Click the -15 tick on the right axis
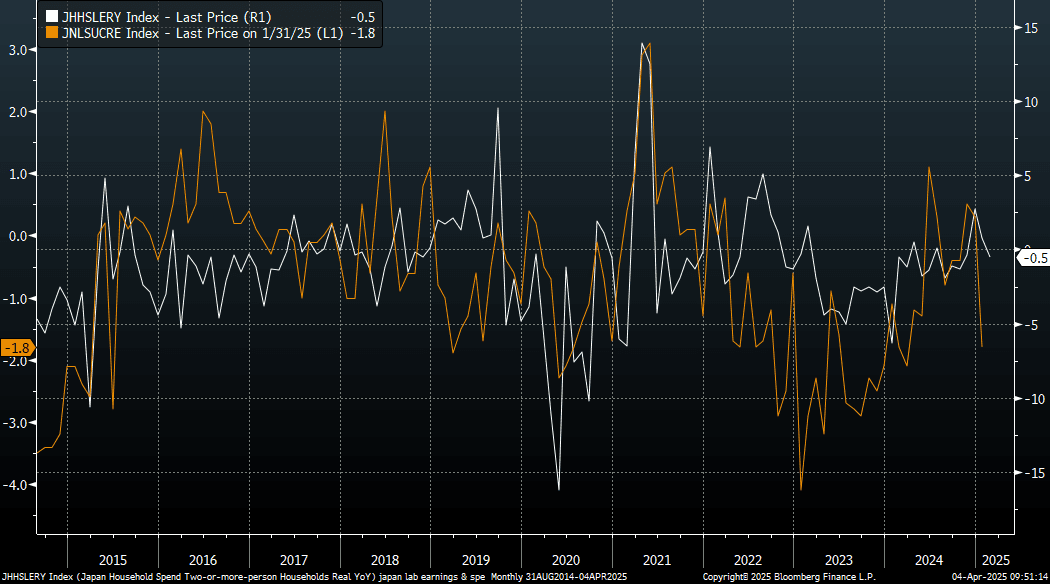The height and width of the screenshot is (584, 1050). pyautogui.click(x=1028, y=471)
